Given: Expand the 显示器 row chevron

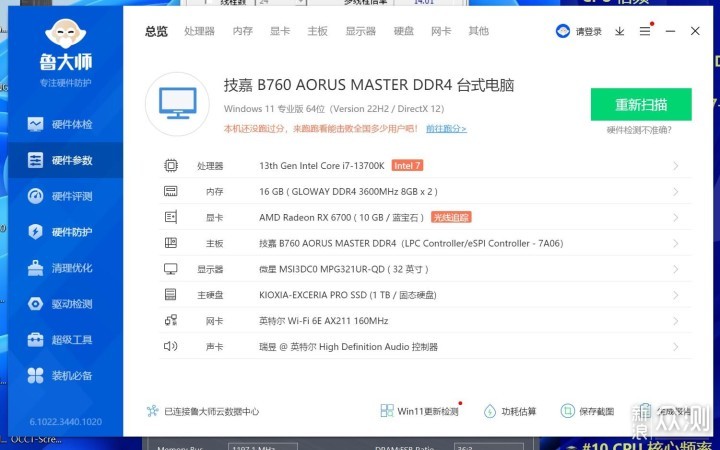Looking at the screenshot, I should (675, 269).
